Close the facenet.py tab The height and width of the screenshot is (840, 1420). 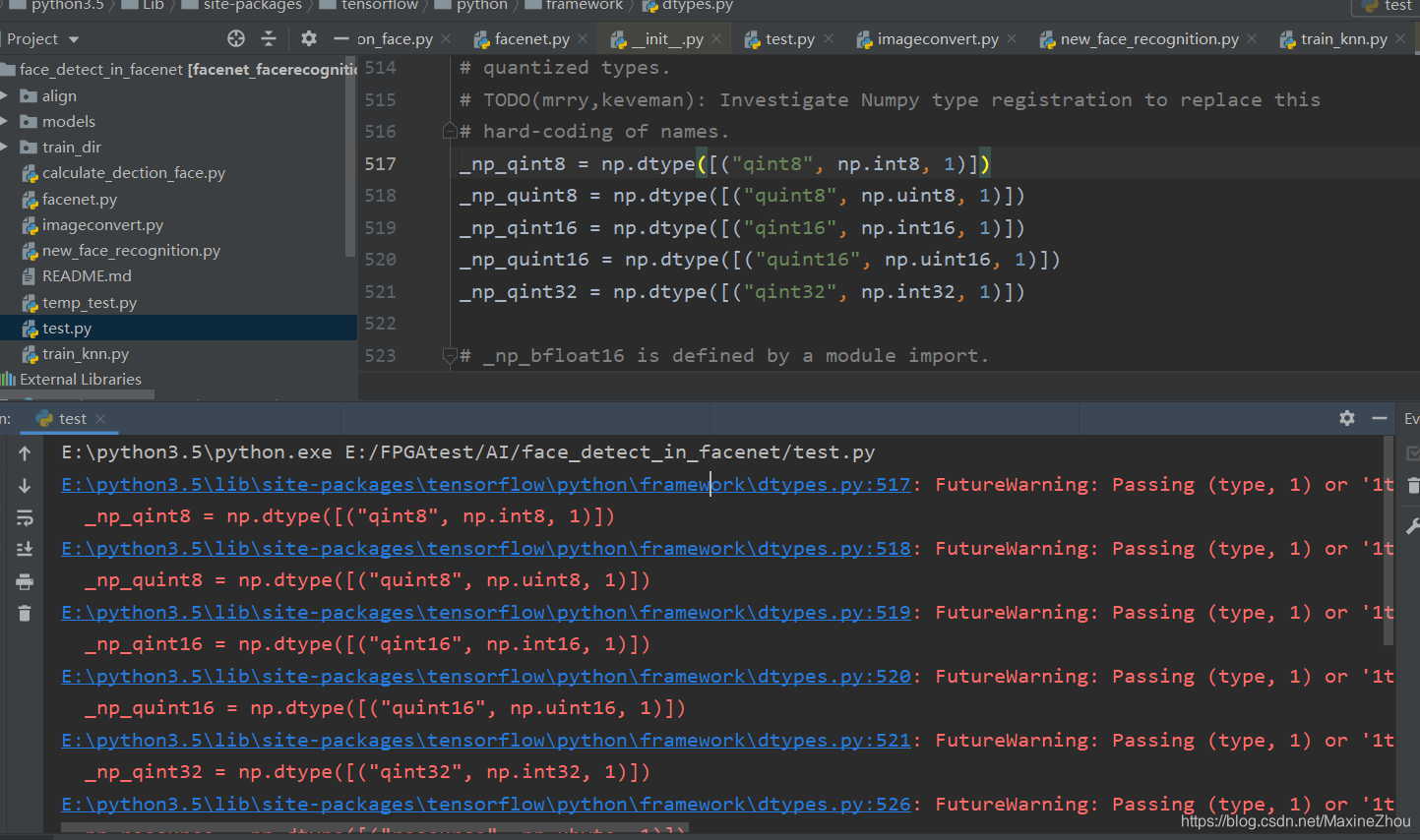(583, 38)
